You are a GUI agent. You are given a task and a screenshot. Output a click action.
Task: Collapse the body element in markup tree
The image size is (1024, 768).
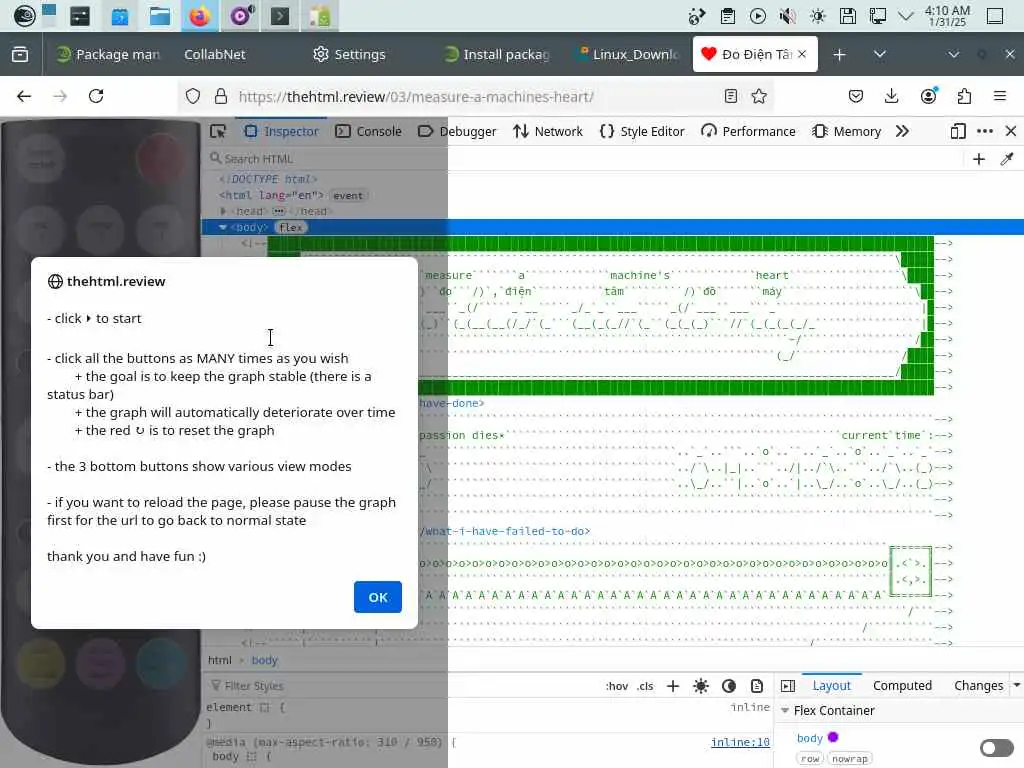pyautogui.click(x=223, y=227)
